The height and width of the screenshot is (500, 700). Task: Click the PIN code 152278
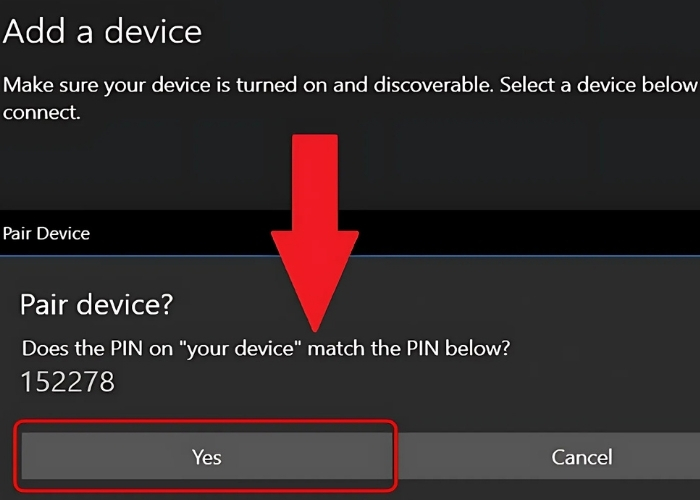click(68, 382)
